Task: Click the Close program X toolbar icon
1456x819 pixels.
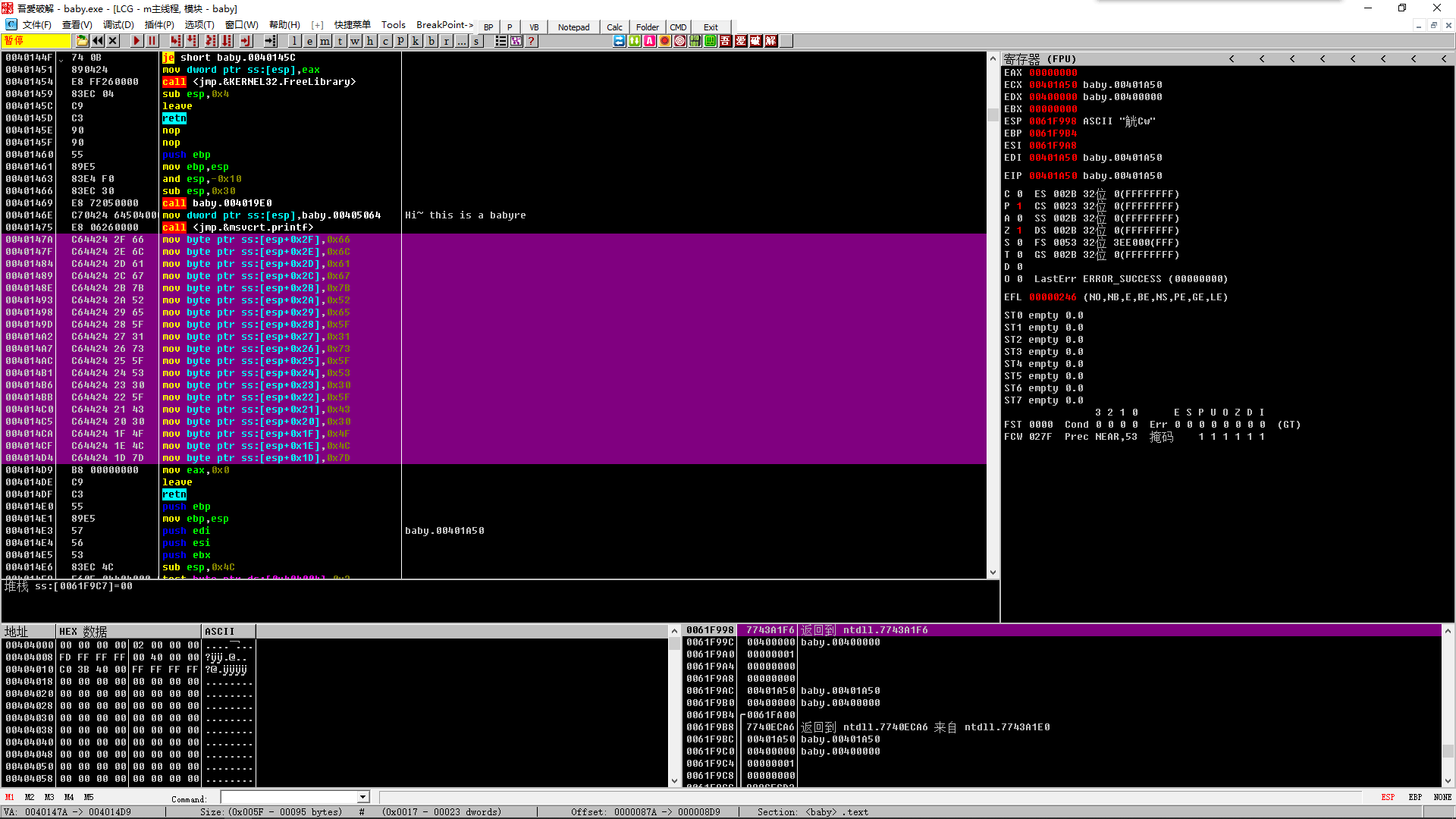Action: (x=113, y=41)
